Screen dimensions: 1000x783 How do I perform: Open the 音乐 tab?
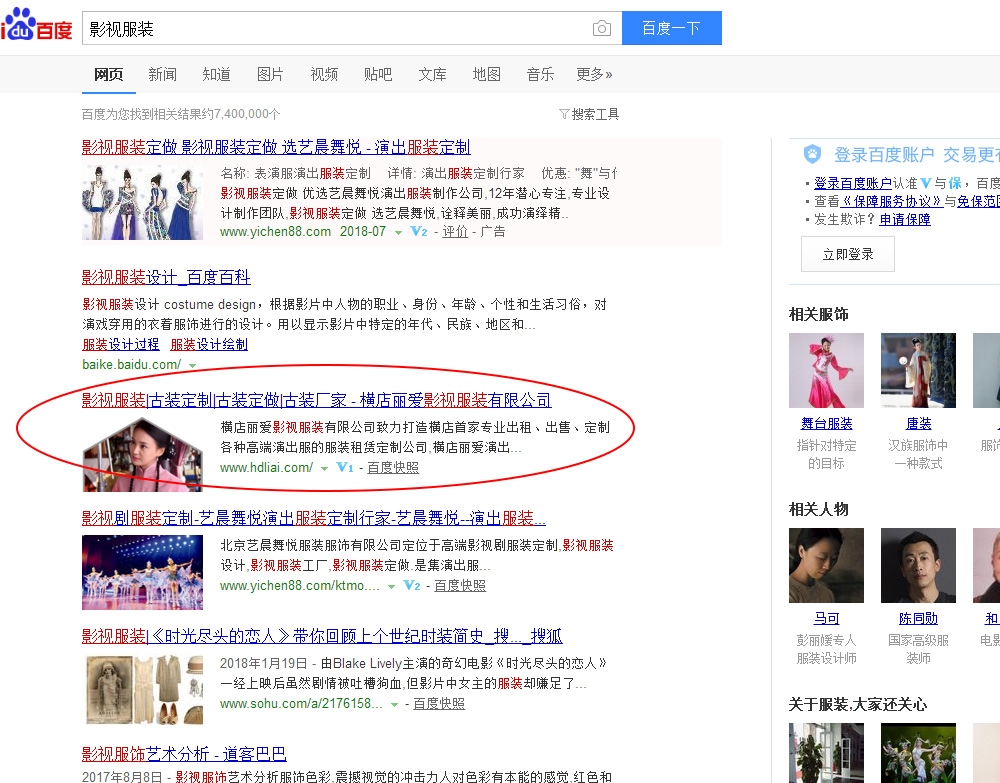[540, 75]
